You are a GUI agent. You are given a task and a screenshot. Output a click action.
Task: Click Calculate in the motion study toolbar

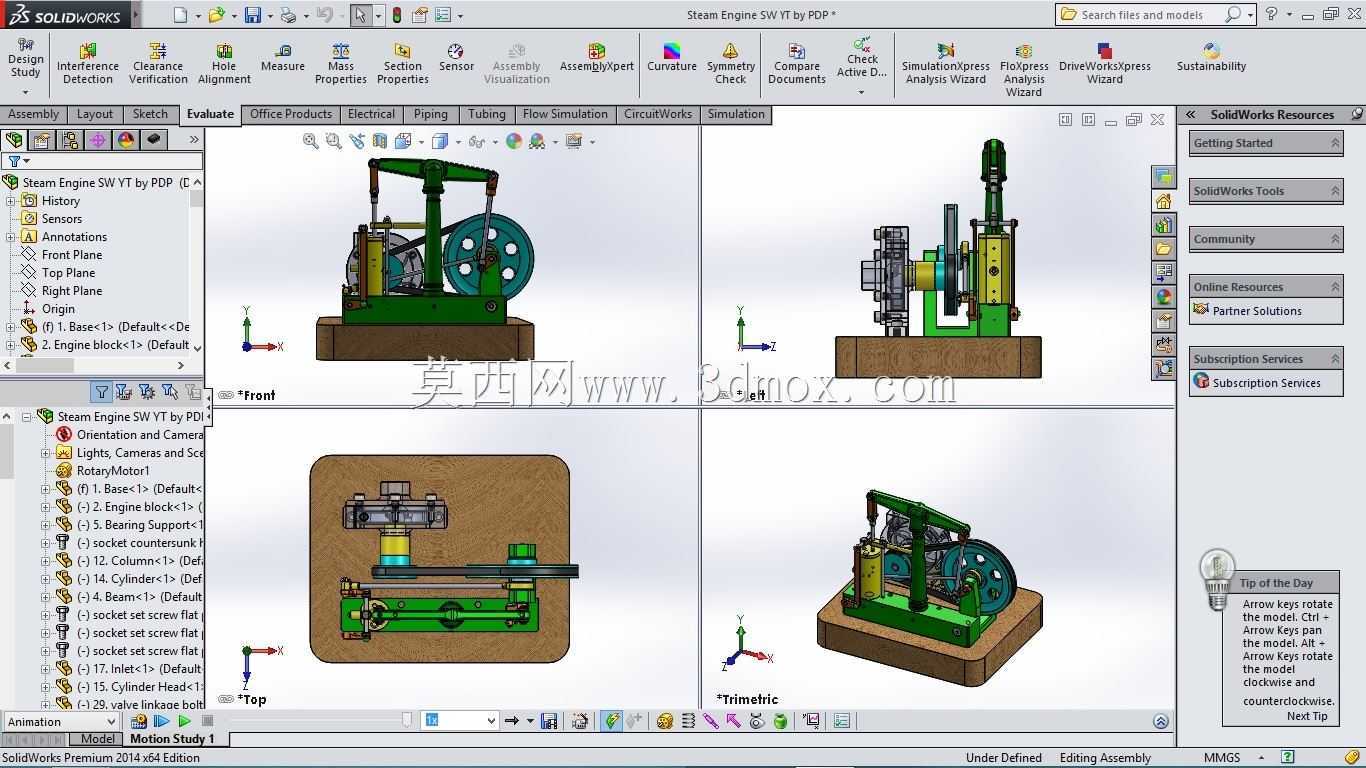click(x=139, y=721)
